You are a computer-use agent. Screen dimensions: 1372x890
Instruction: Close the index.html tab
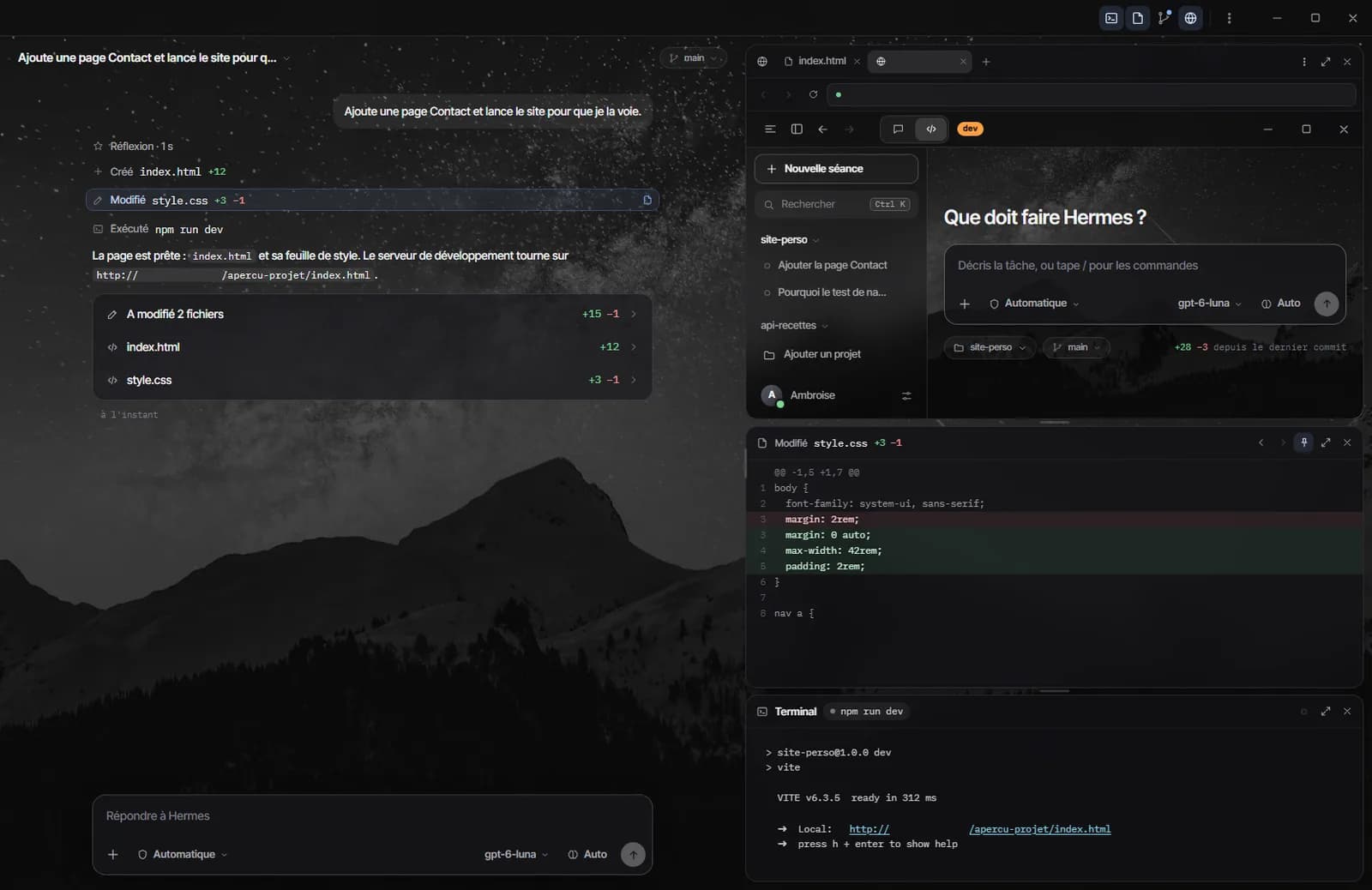click(857, 62)
